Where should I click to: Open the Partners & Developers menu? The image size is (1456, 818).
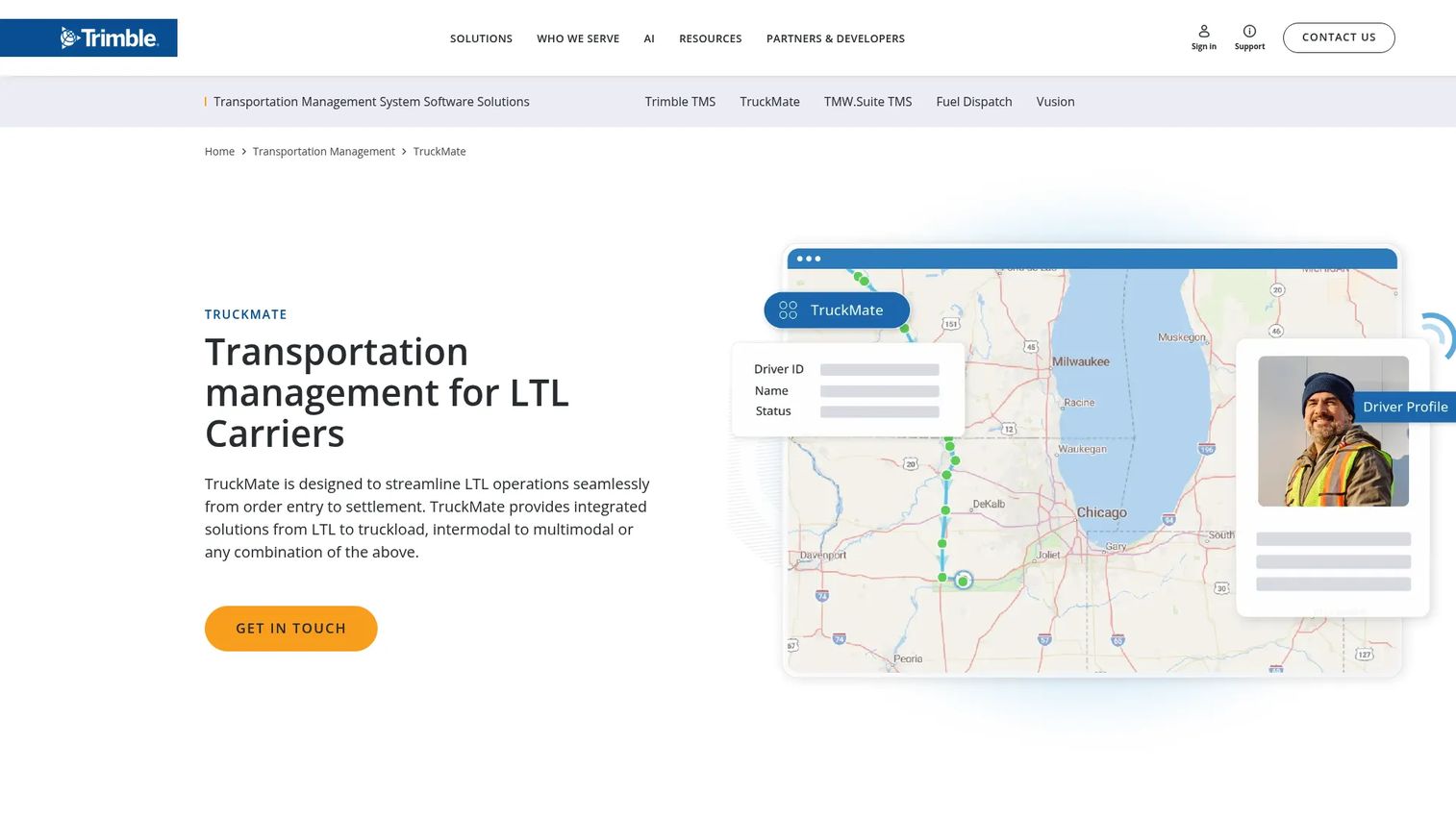point(836,38)
